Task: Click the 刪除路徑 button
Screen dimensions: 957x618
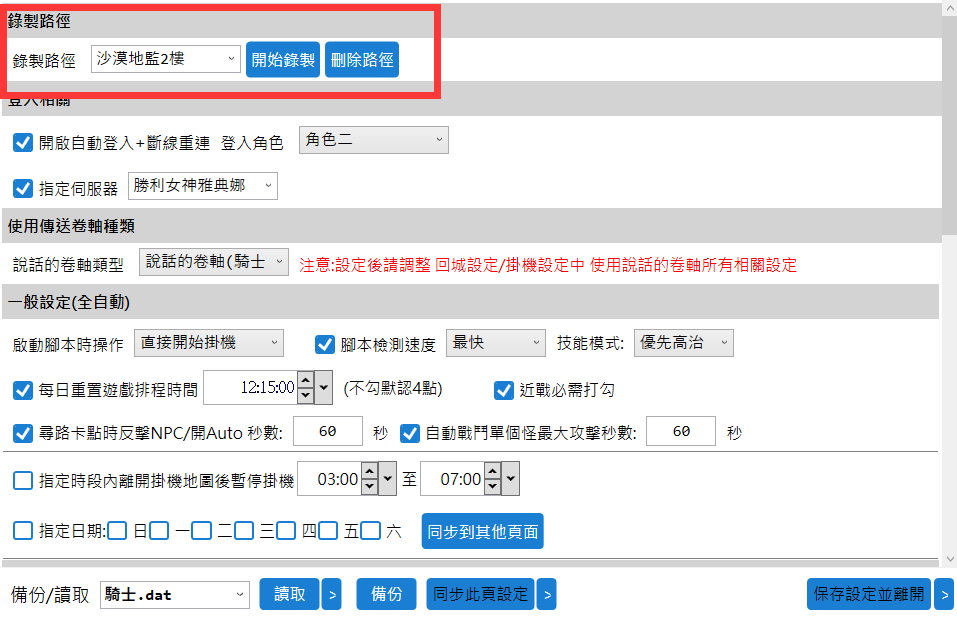Action: [362, 60]
